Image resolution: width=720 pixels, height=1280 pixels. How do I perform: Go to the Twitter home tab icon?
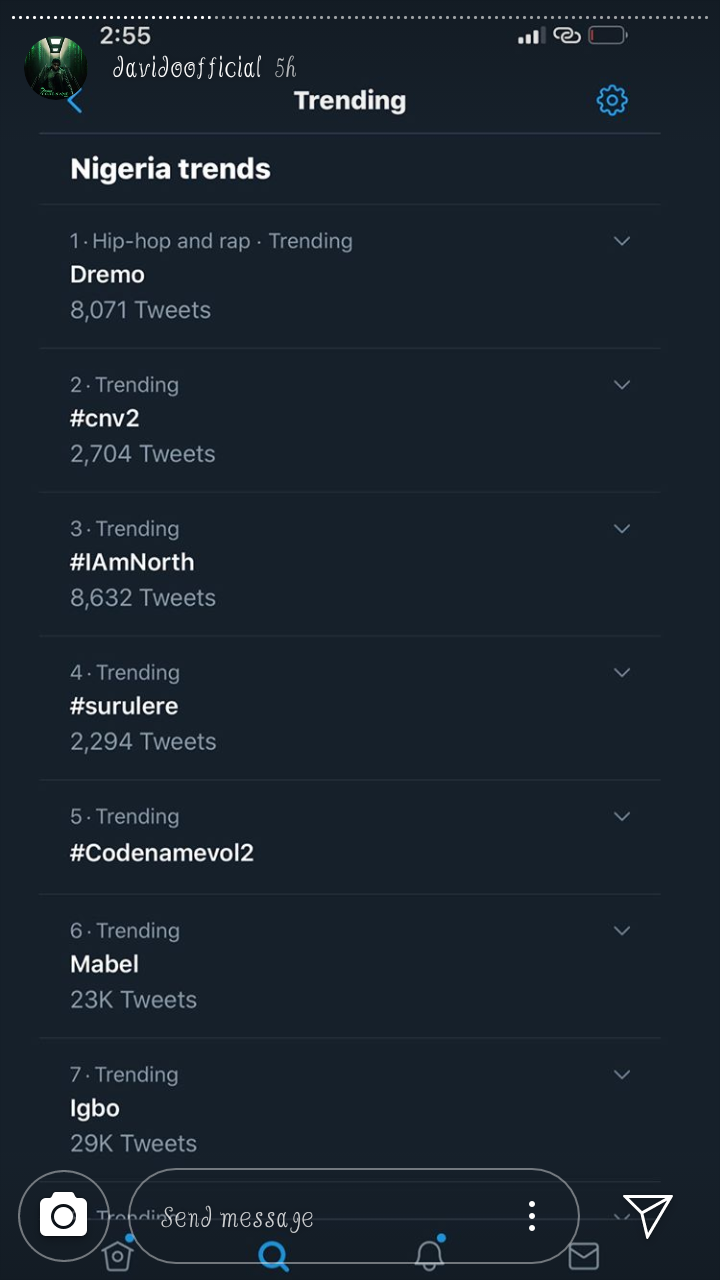(x=117, y=1256)
